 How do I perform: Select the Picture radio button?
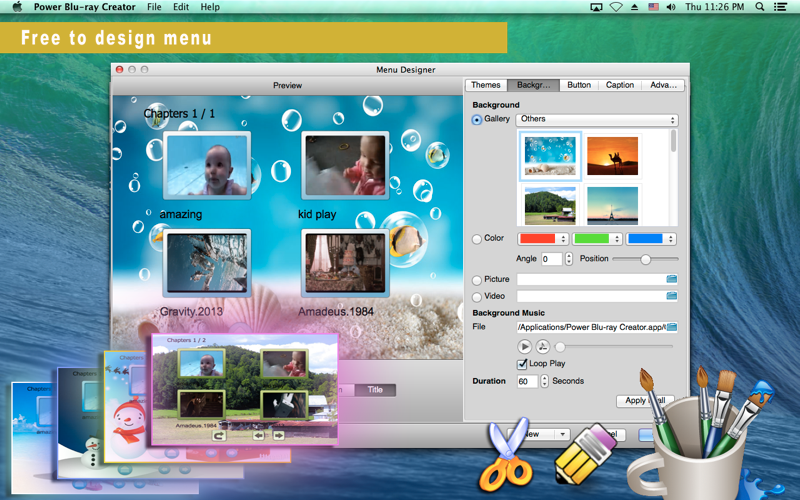477,280
